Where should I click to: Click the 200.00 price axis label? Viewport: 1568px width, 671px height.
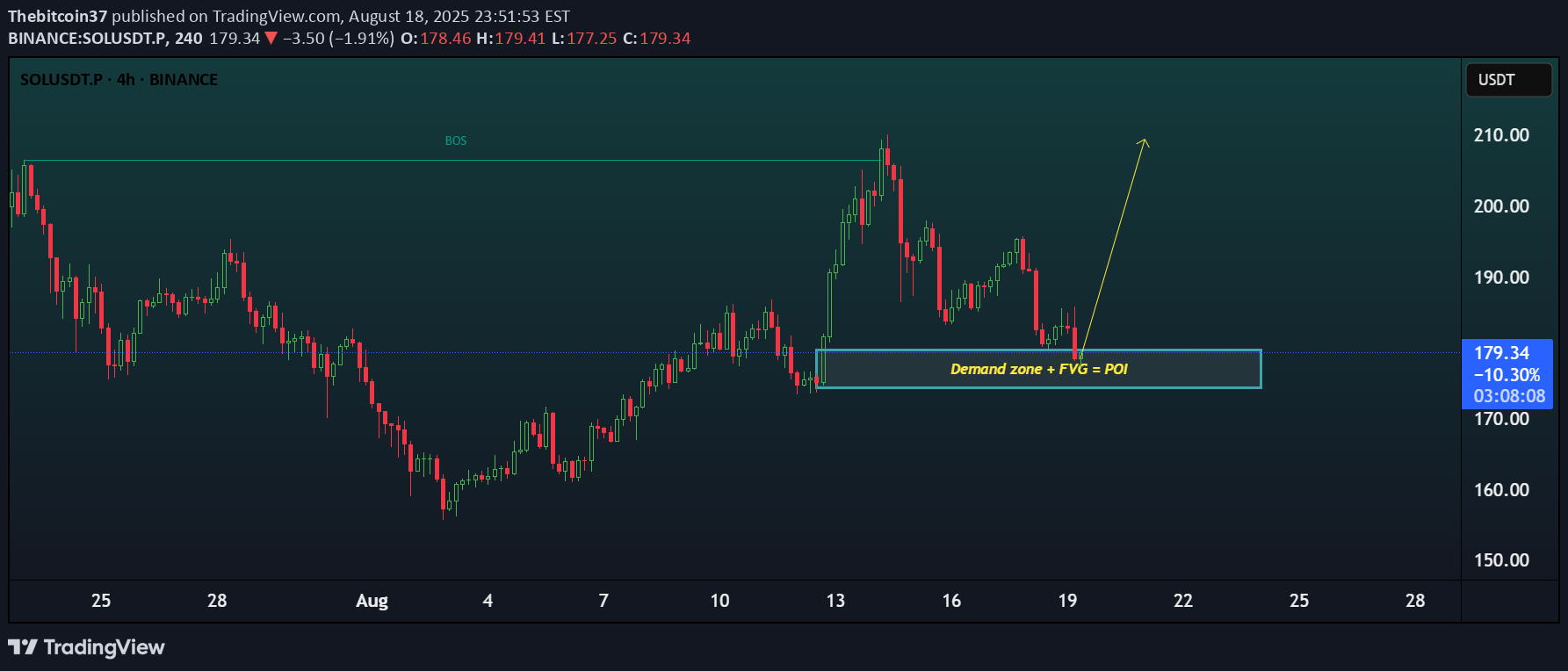1501,206
